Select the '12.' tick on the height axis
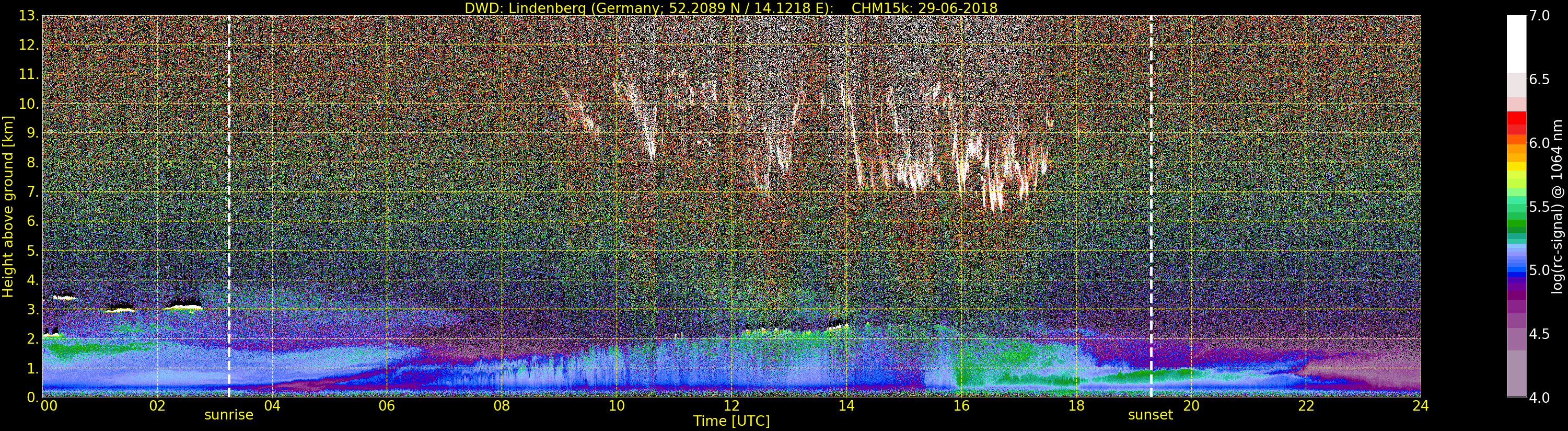Image resolution: width=1568 pixels, height=431 pixels. tap(29, 46)
